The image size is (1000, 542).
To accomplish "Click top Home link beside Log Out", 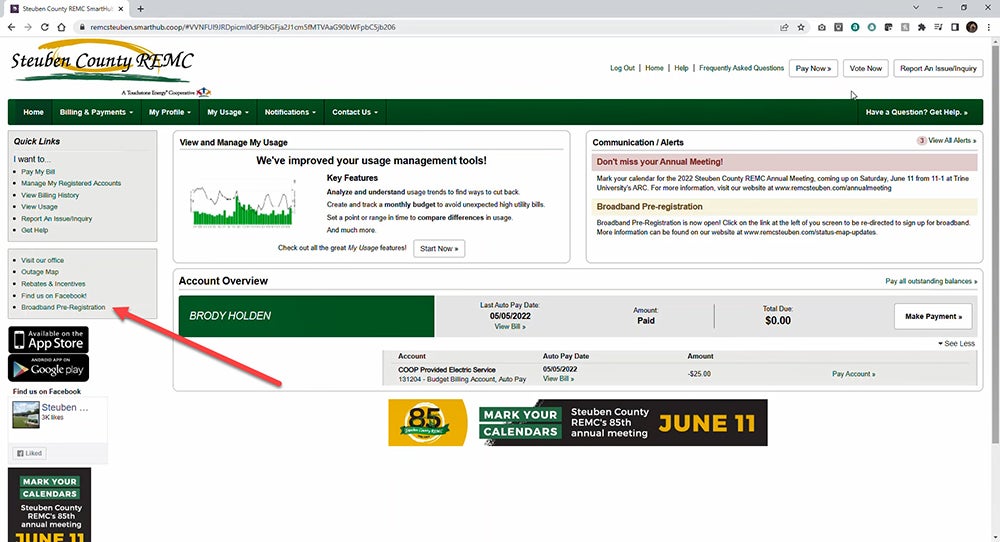I will point(654,68).
